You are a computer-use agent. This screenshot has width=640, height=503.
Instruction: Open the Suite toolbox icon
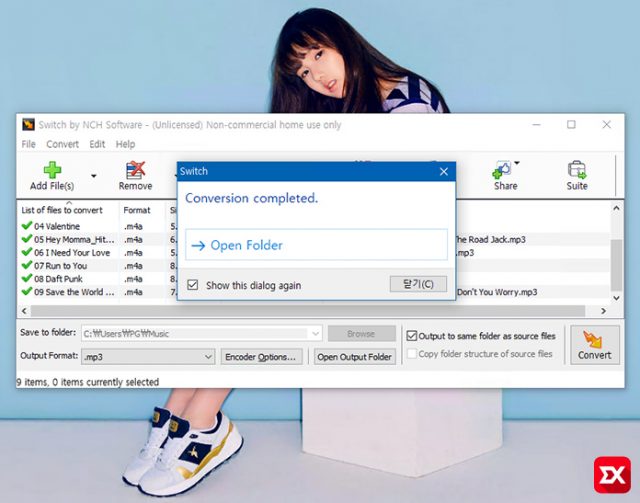[x=577, y=170]
